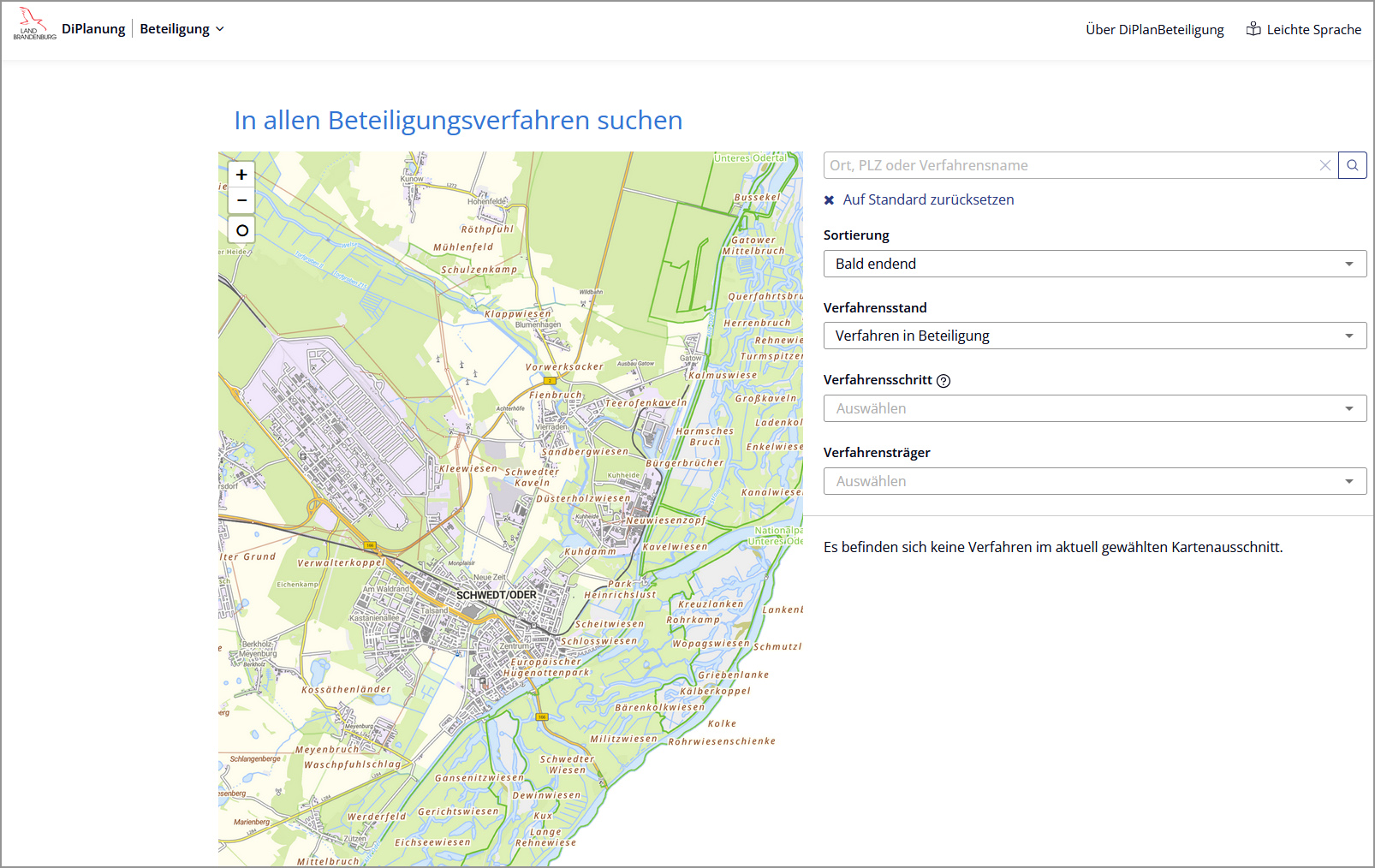Open the Sortierung dropdown 'Bald endend'
This screenshot has width=1375, height=868.
pyautogui.click(x=1094, y=264)
